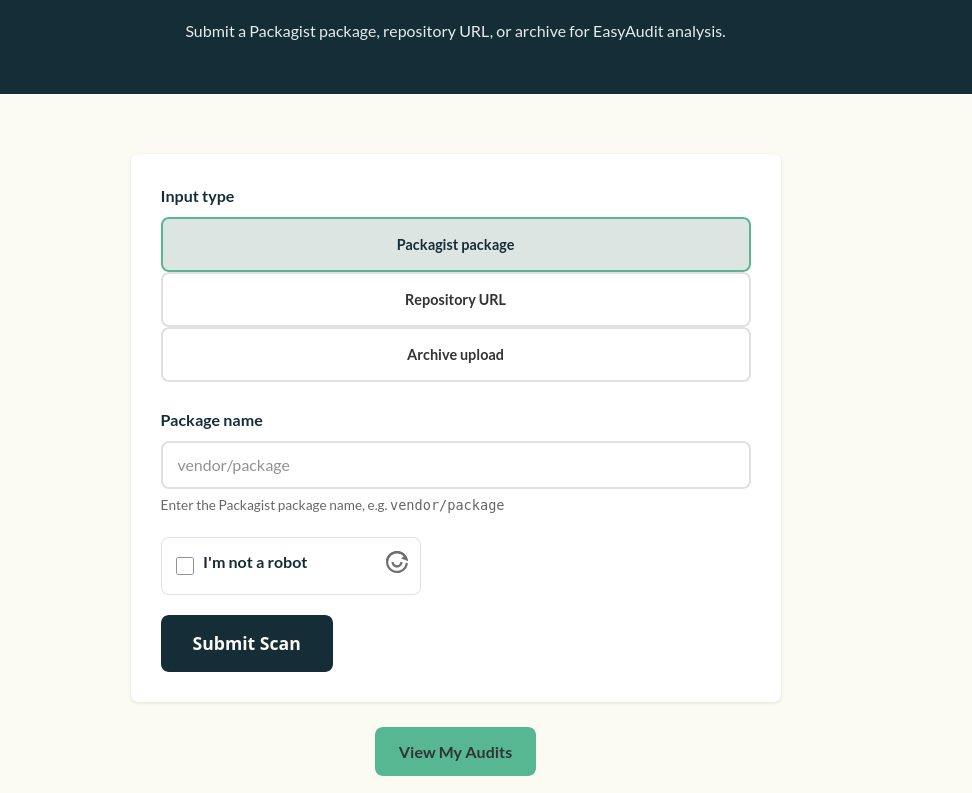
Task: Click the vendor/package example hint text
Action: tap(332, 505)
